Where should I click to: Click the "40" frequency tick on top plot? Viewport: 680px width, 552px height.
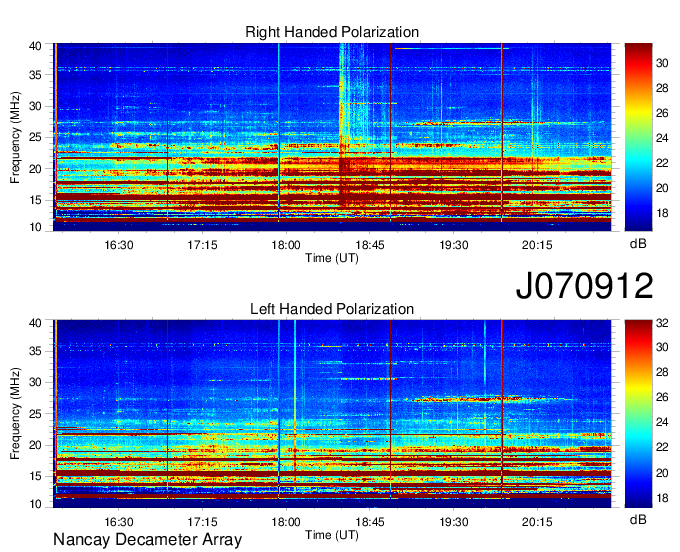pos(35,46)
